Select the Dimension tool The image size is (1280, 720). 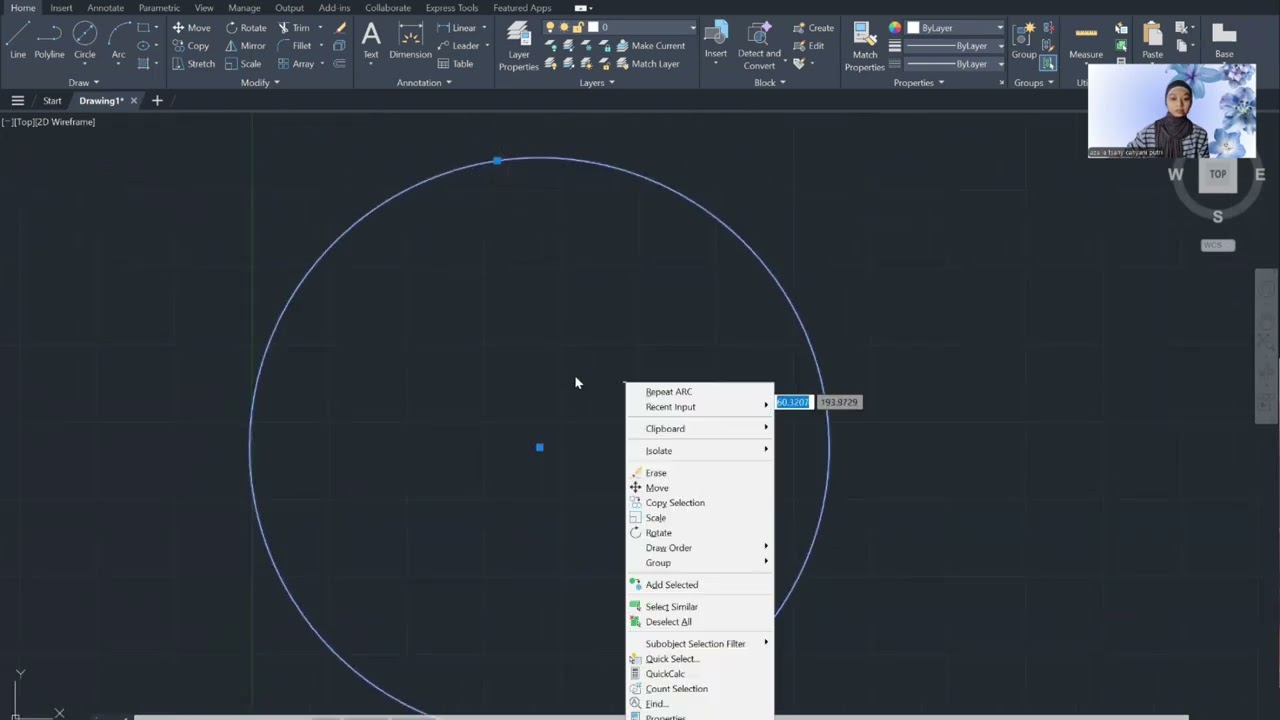(410, 41)
